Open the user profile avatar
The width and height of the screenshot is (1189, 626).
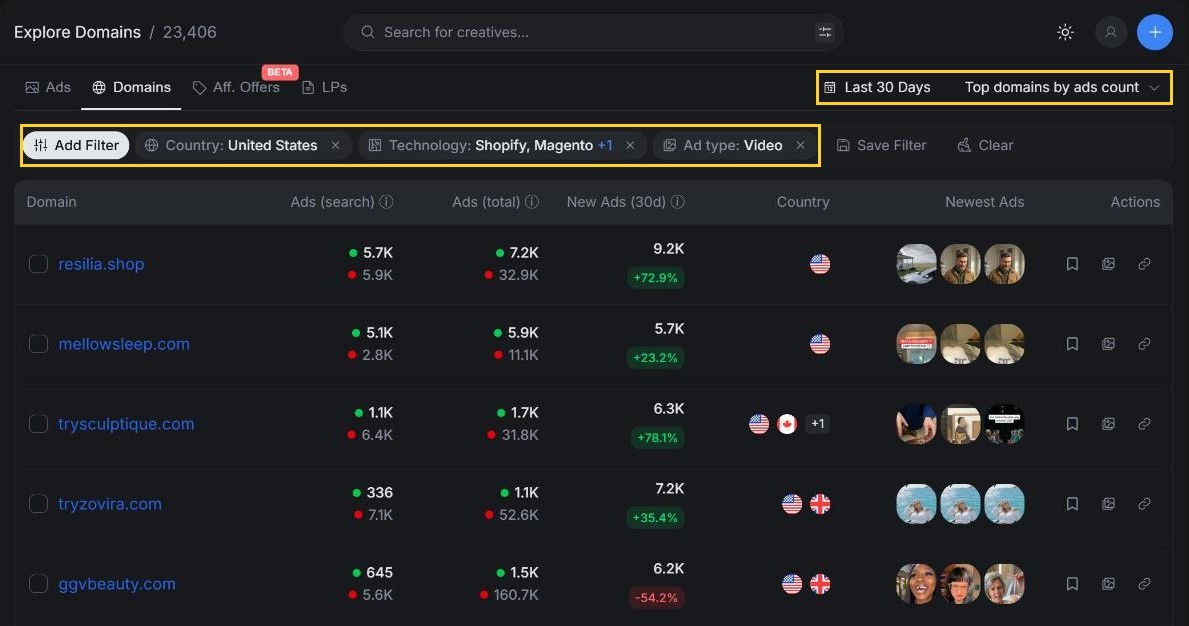[1111, 32]
